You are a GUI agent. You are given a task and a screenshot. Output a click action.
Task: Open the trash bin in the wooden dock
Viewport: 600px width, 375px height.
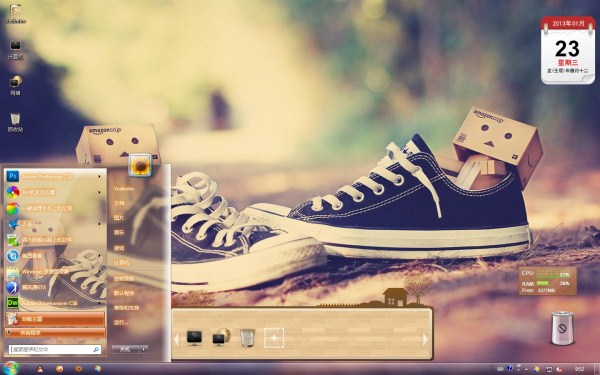pos(247,338)
